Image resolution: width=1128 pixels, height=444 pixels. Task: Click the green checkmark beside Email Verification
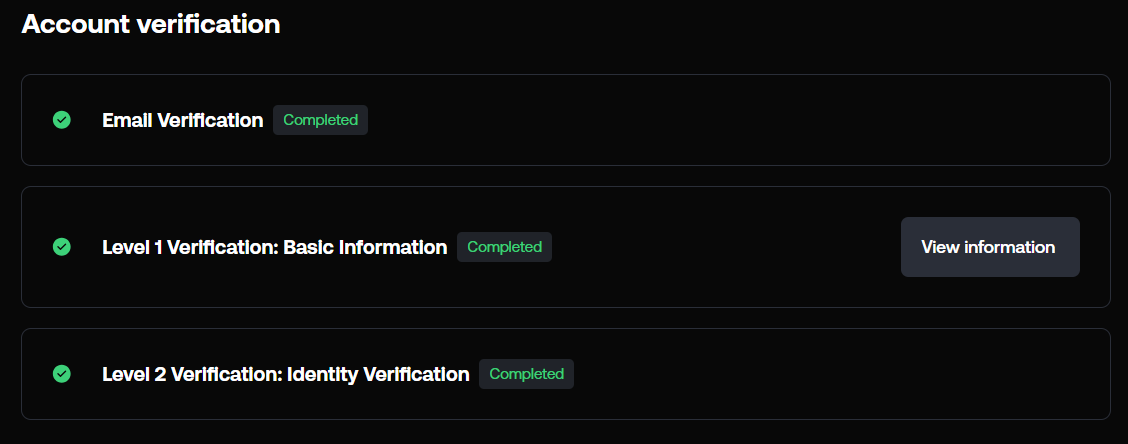62,120
